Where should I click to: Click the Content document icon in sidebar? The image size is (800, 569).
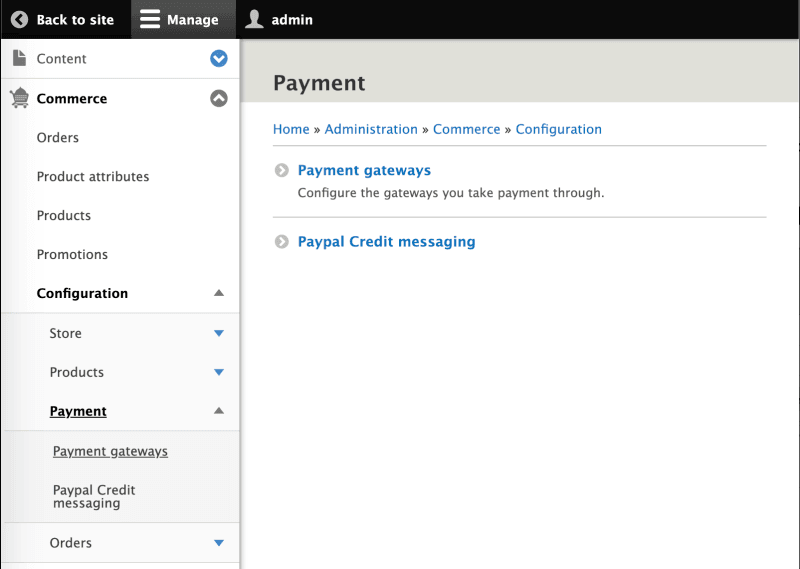click(19, 59)
